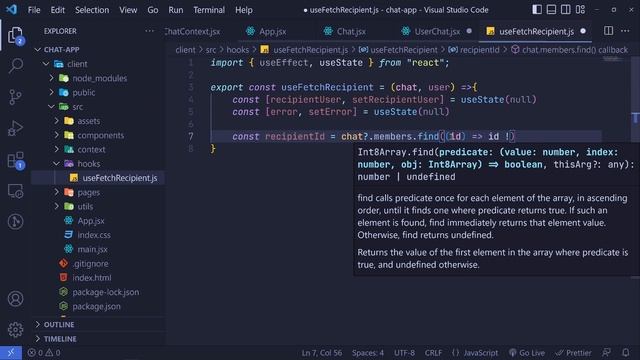The height and width of the screenshot is (360, 640).
Task: Open Extensions view icon
Action: coord(16,160)
